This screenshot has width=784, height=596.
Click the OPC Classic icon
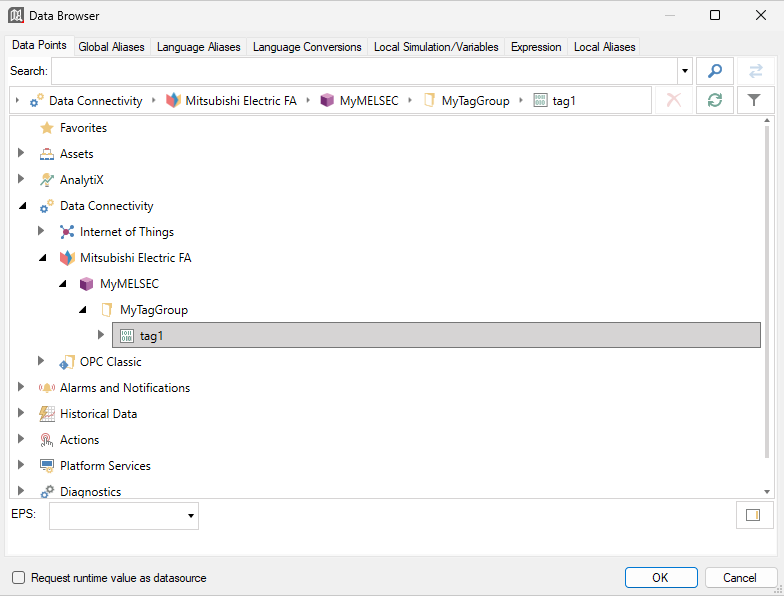tap(67, 362)
